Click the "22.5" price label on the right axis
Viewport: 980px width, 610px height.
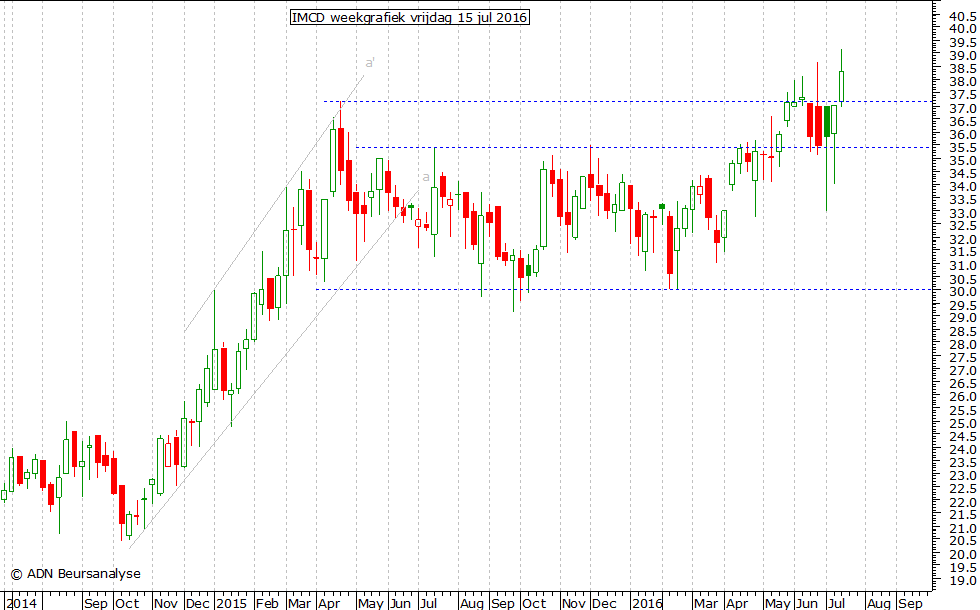tap(962, 488)
